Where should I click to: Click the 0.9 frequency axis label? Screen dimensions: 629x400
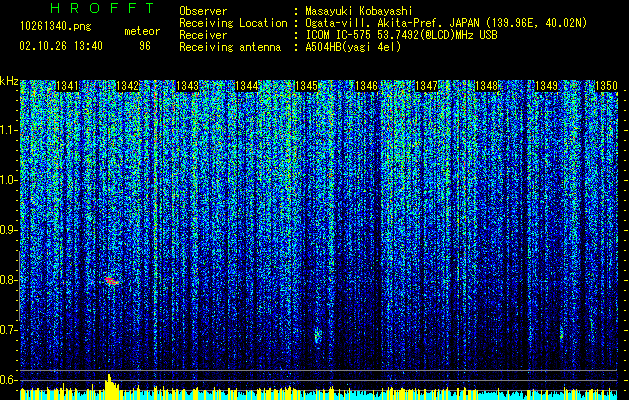7,230
